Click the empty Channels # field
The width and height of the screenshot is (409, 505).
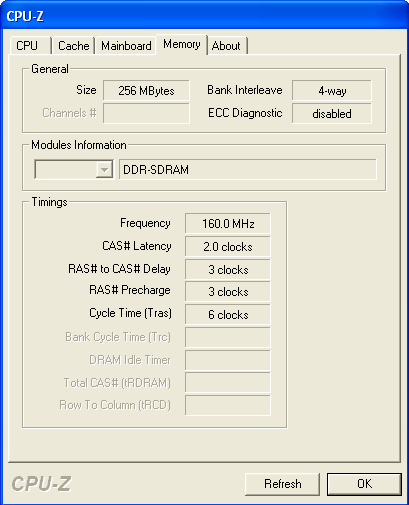coord(146,113)
